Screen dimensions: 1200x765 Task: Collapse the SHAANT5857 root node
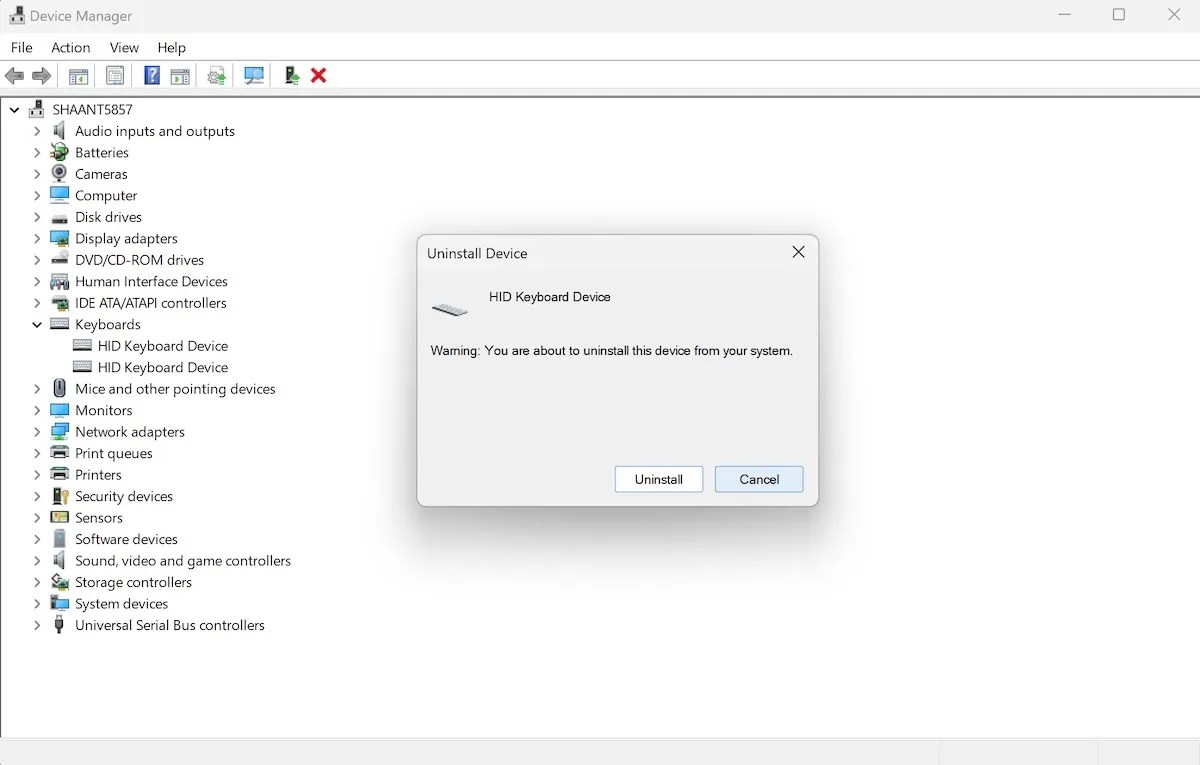click(x=13, y=109)
